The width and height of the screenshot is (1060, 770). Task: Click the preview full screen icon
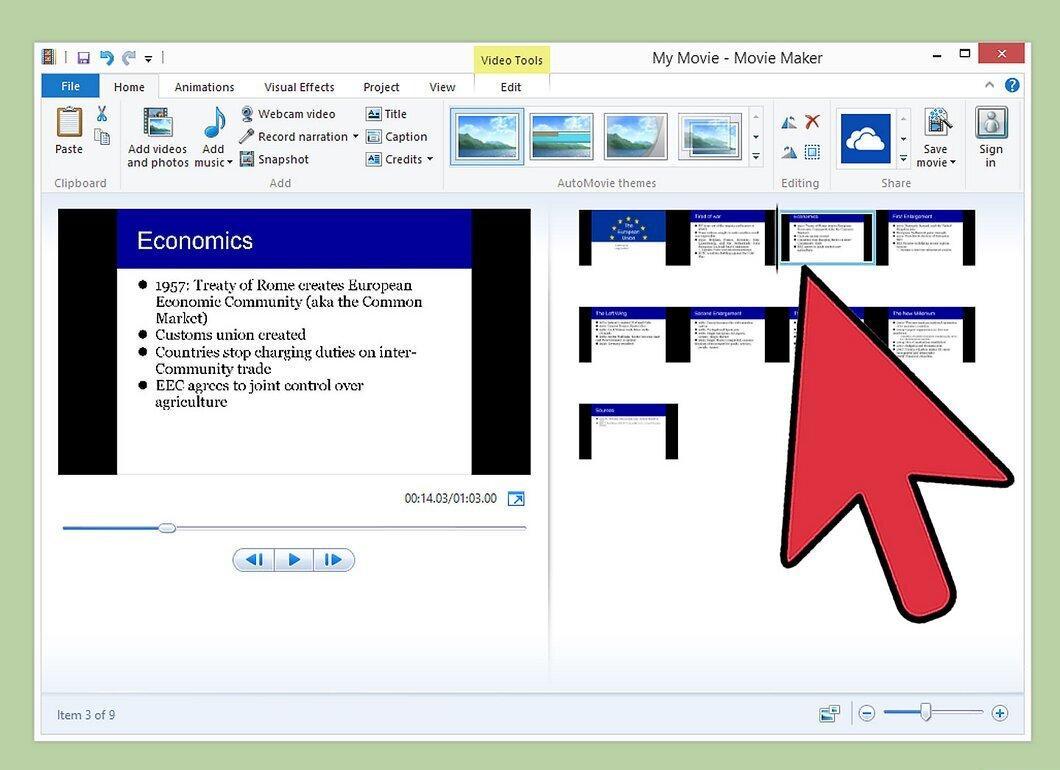[516, 499]
